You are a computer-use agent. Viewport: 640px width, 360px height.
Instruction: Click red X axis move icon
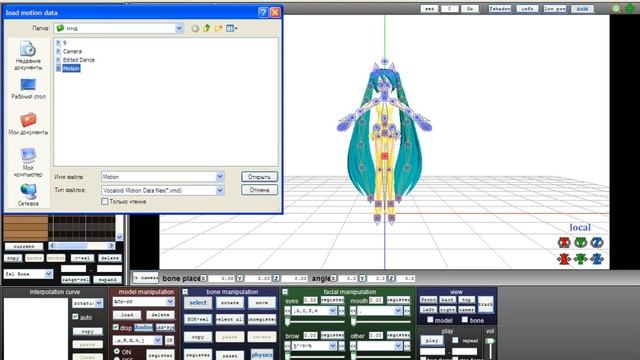(x=564, y=259)
